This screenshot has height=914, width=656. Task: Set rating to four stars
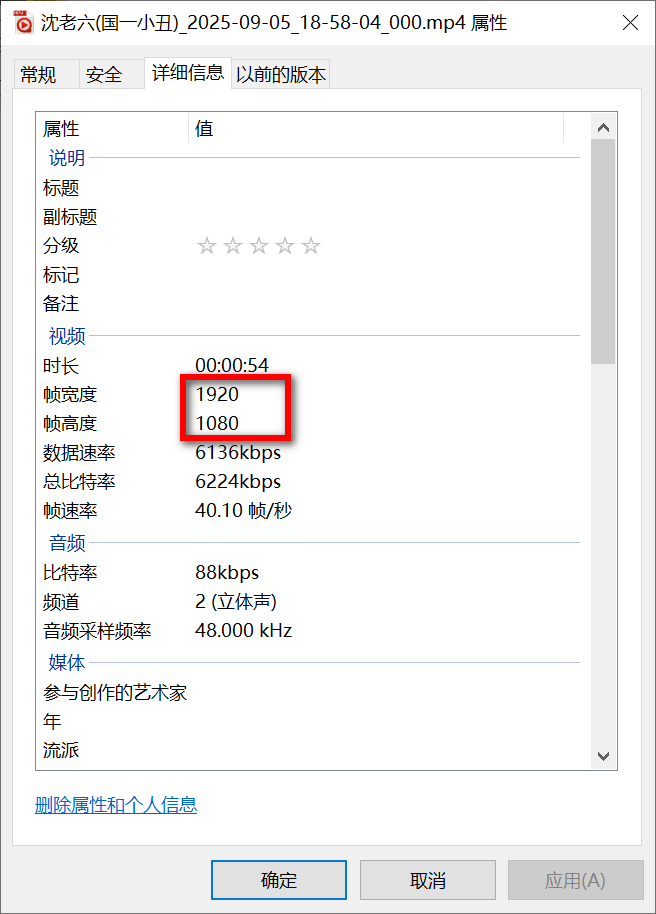pyautogui.click(x=285, y=245)
